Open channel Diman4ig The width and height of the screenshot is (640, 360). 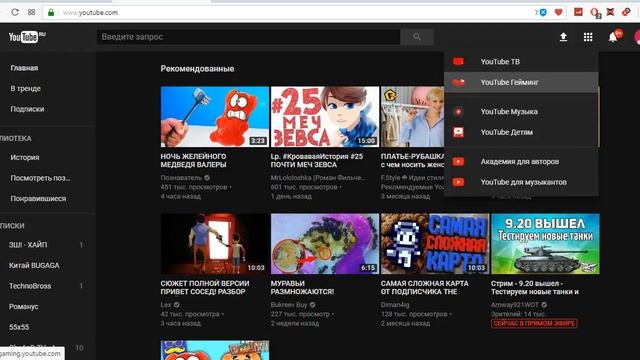point(395,304)
